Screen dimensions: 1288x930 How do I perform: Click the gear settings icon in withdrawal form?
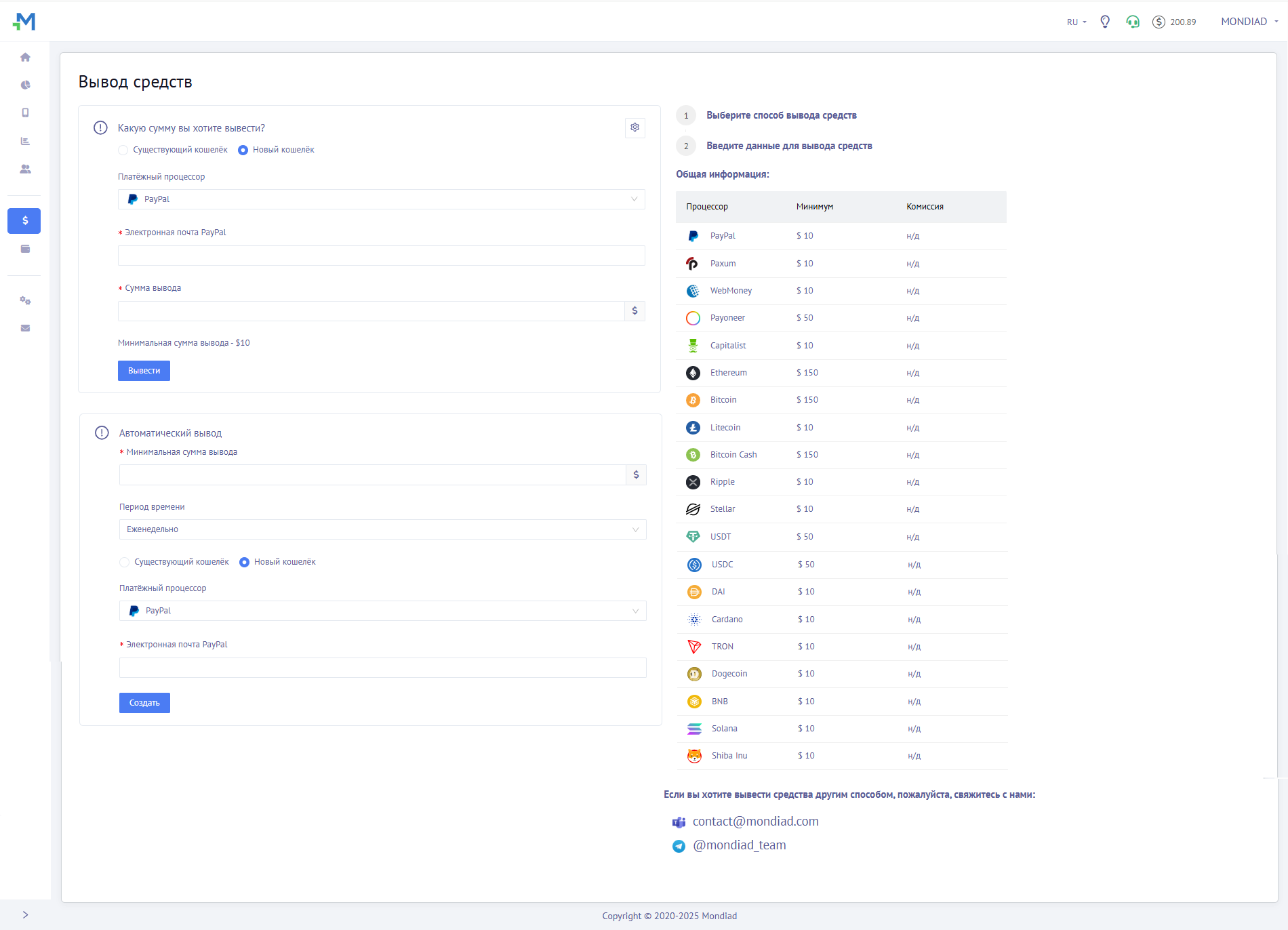(x=635, y=127)
